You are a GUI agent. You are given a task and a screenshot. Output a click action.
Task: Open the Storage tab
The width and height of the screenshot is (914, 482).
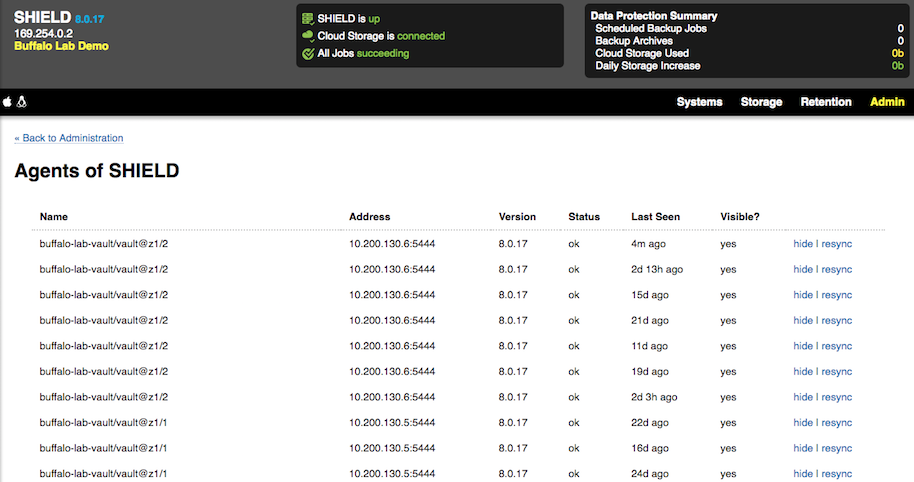(x=761, y=102)
